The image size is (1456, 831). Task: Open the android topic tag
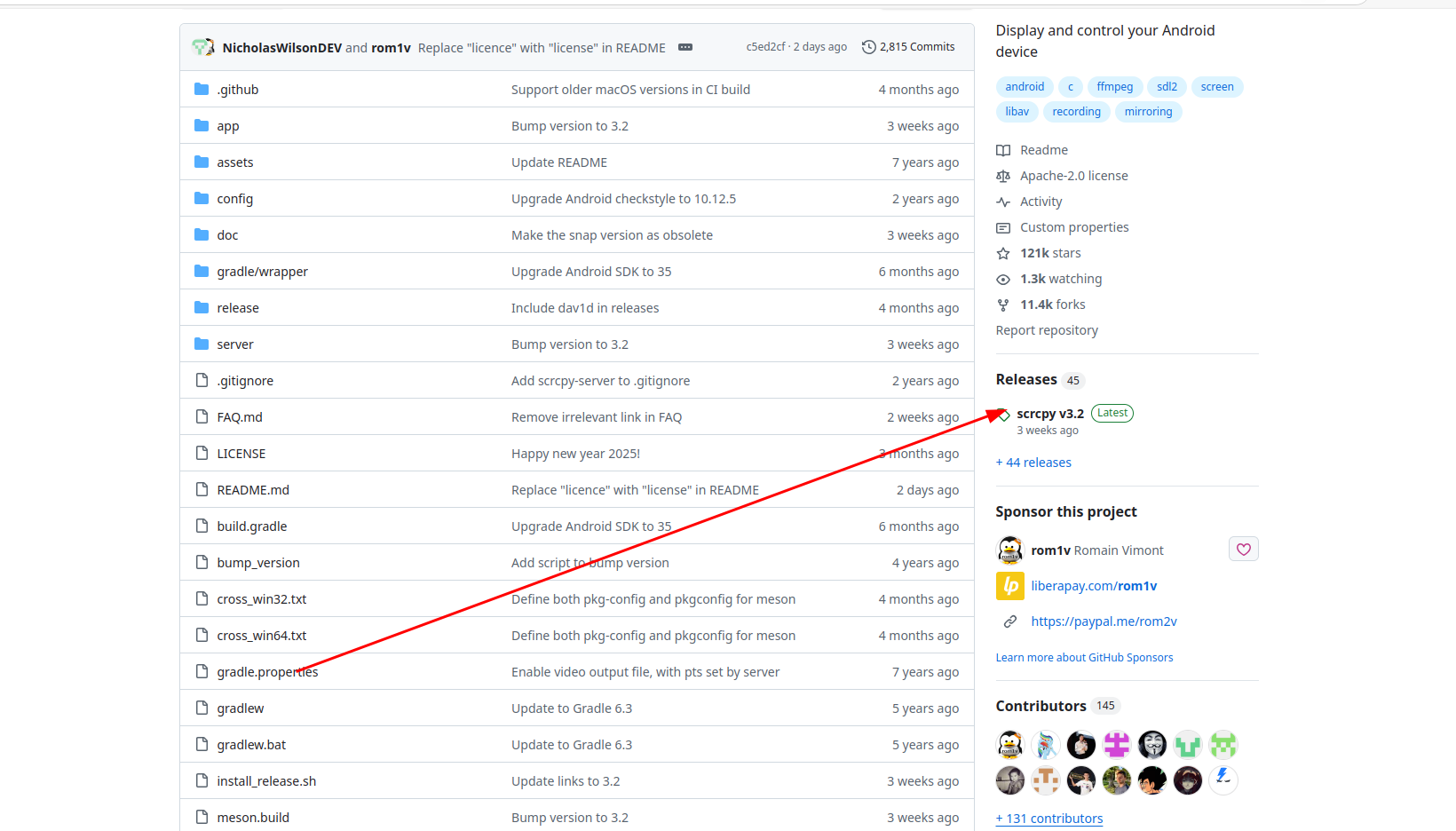(1025, 86)
